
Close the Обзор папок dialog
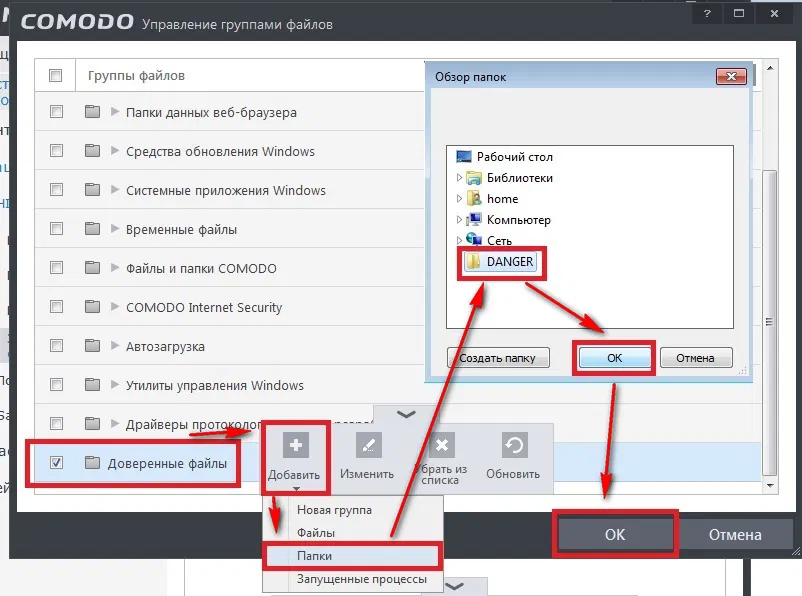pyautogui.click(x=731, y=77)
